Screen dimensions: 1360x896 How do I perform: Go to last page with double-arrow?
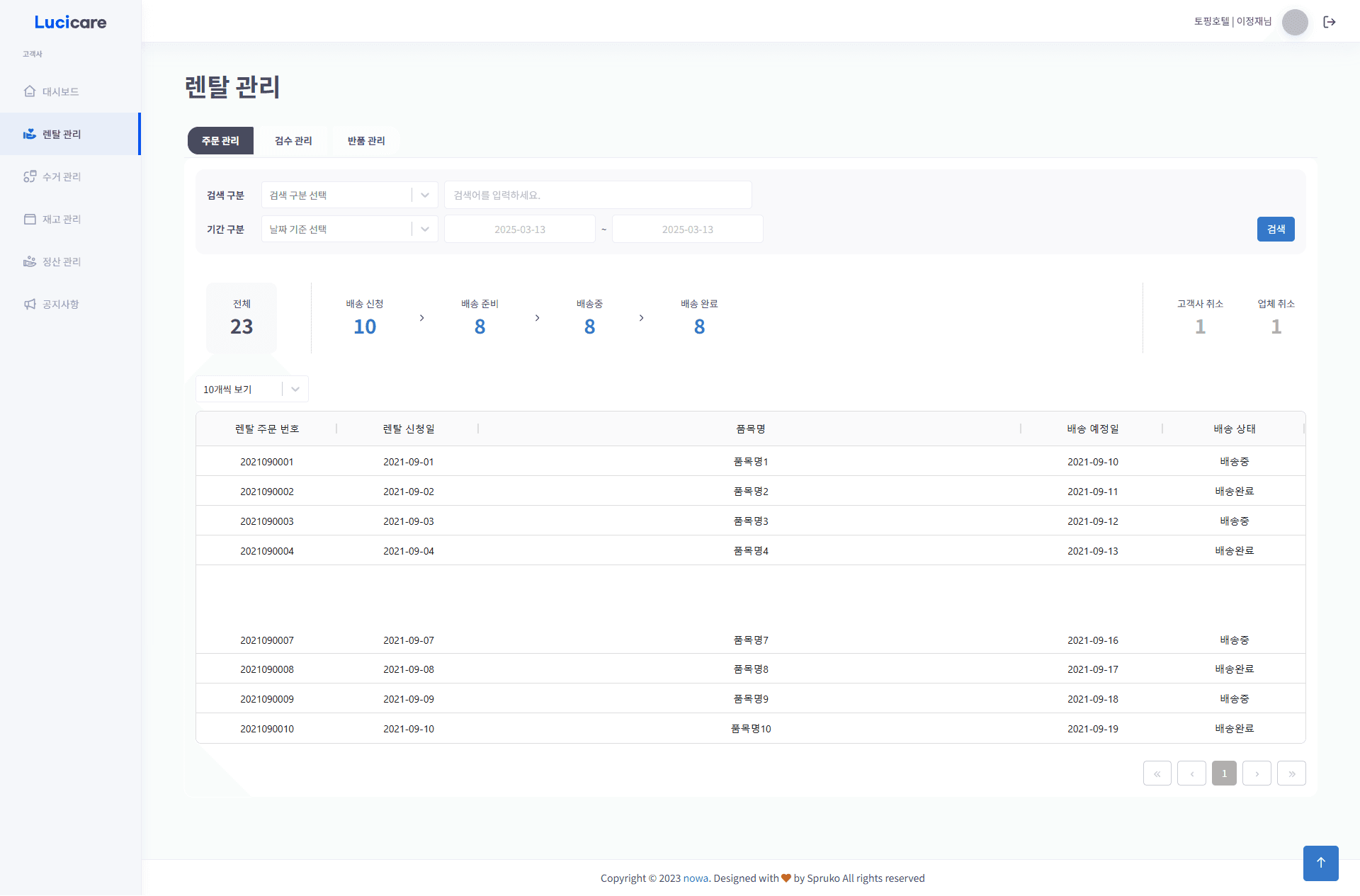tap(1291, 773)
